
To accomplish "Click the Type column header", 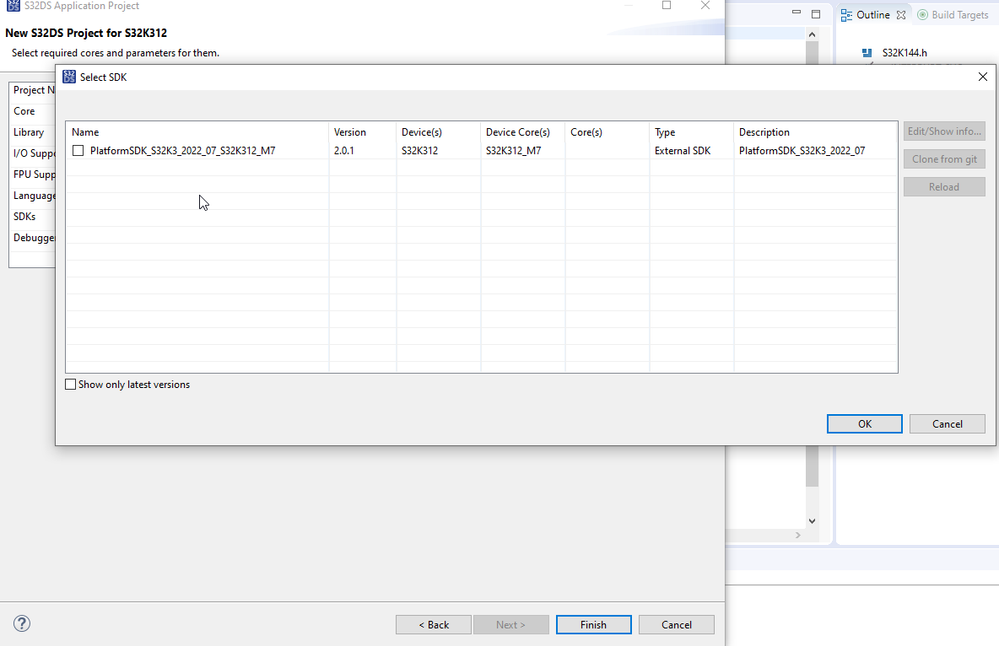I will tap(692, 132).
